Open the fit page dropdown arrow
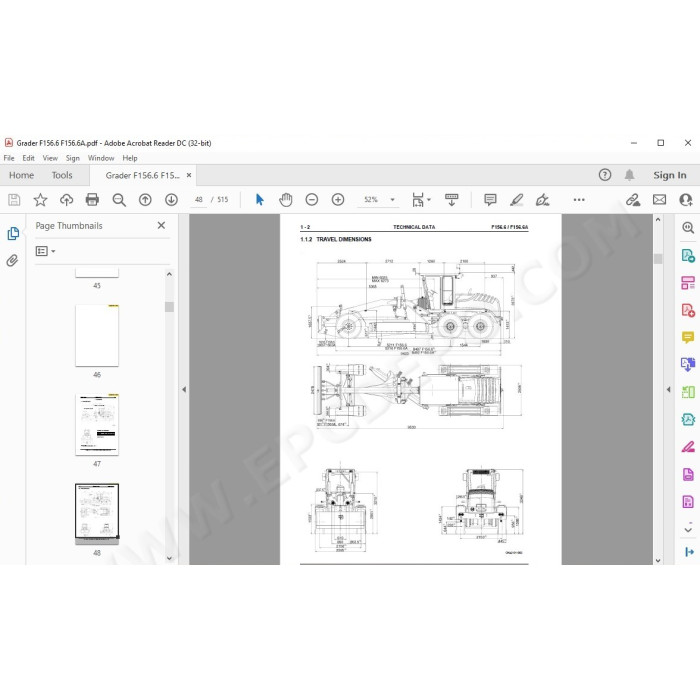The height and width of the screenshot is (700, 700). click(429, 200)
